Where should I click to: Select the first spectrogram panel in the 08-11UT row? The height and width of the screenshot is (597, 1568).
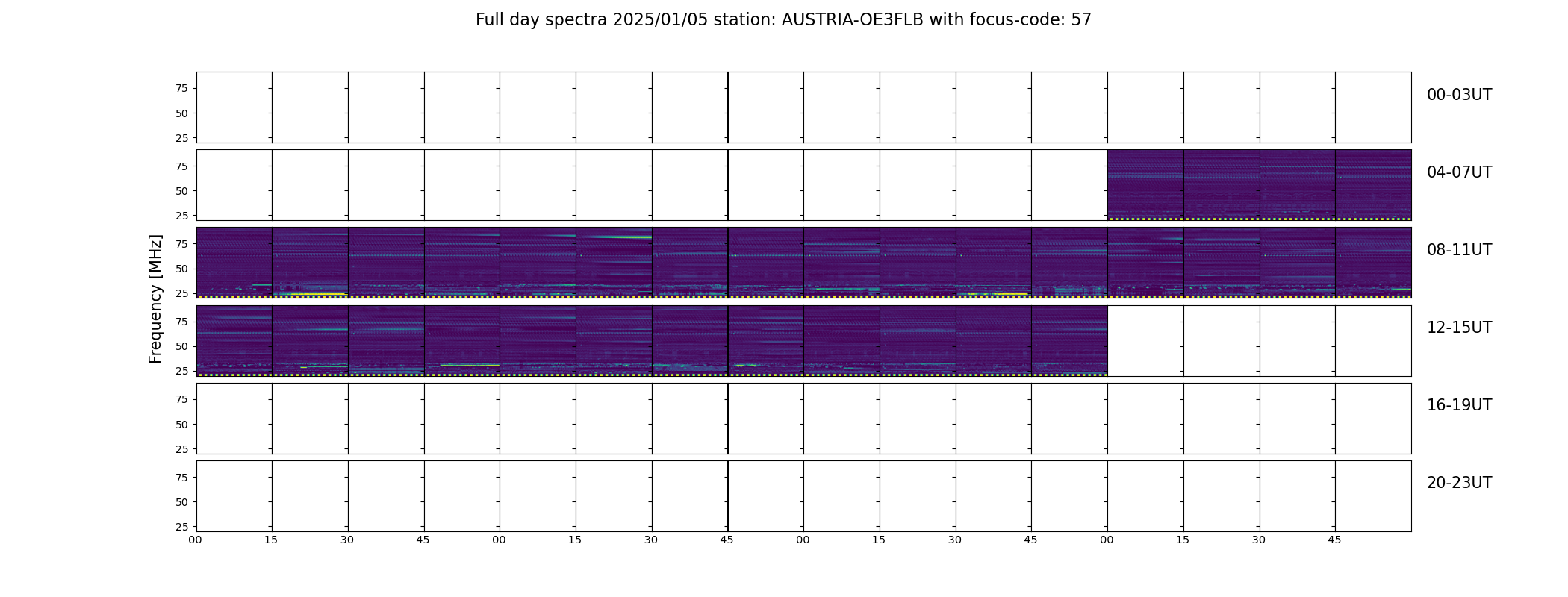click(x=234, y=263)
